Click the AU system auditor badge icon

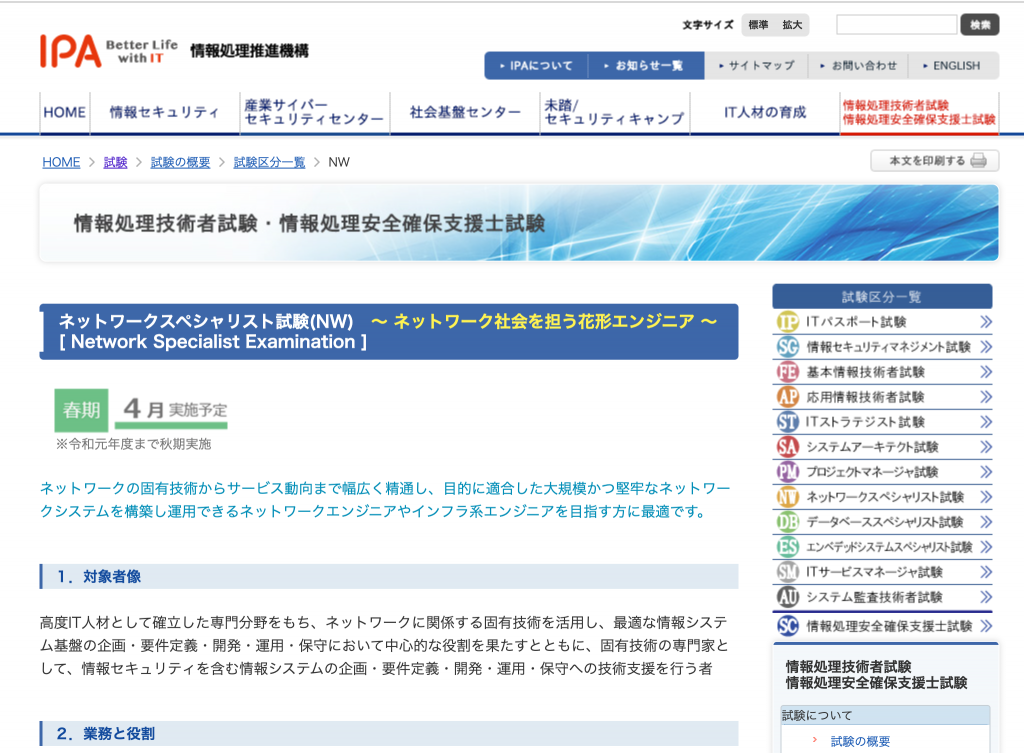[x=788, y=597]
